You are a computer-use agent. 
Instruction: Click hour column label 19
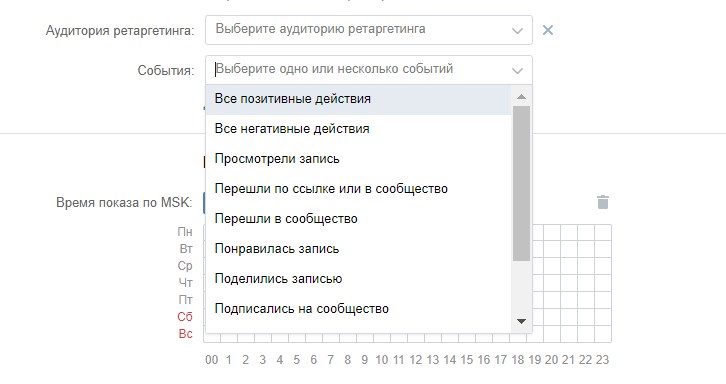pos(535,360)
